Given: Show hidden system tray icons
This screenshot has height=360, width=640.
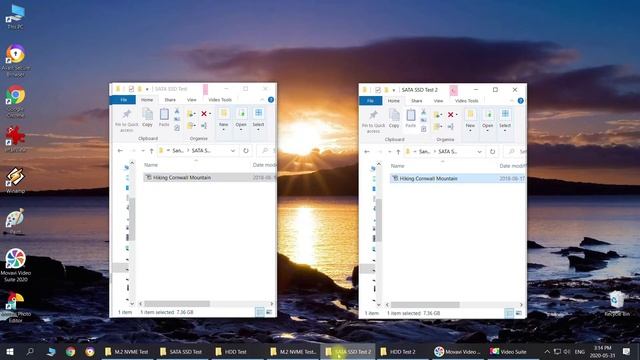Looking at the screenshot, I should click(x=547, y=351).
